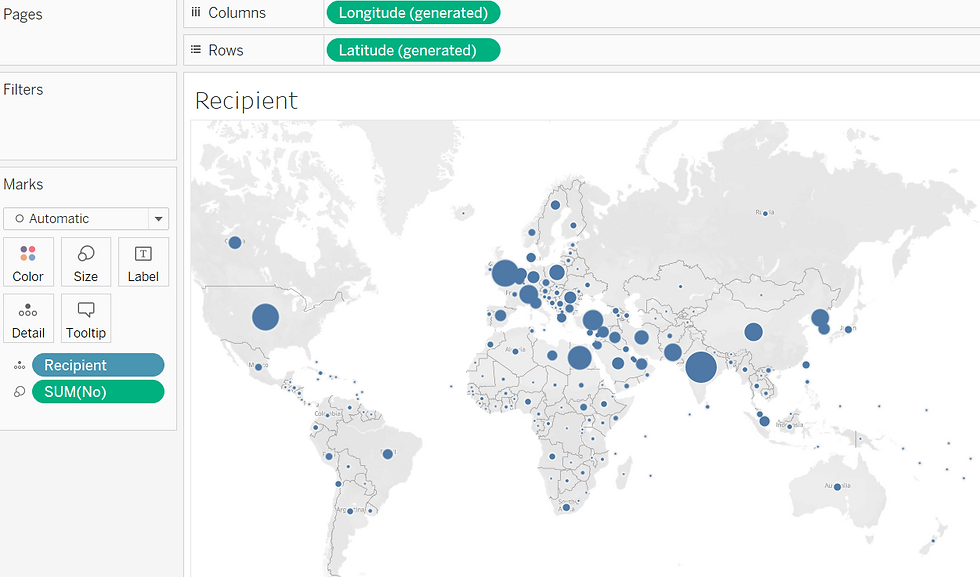The height and width of the screenshot is (577, 980).
Task: Click the Rows shelf icon
Action: [196, 49]
